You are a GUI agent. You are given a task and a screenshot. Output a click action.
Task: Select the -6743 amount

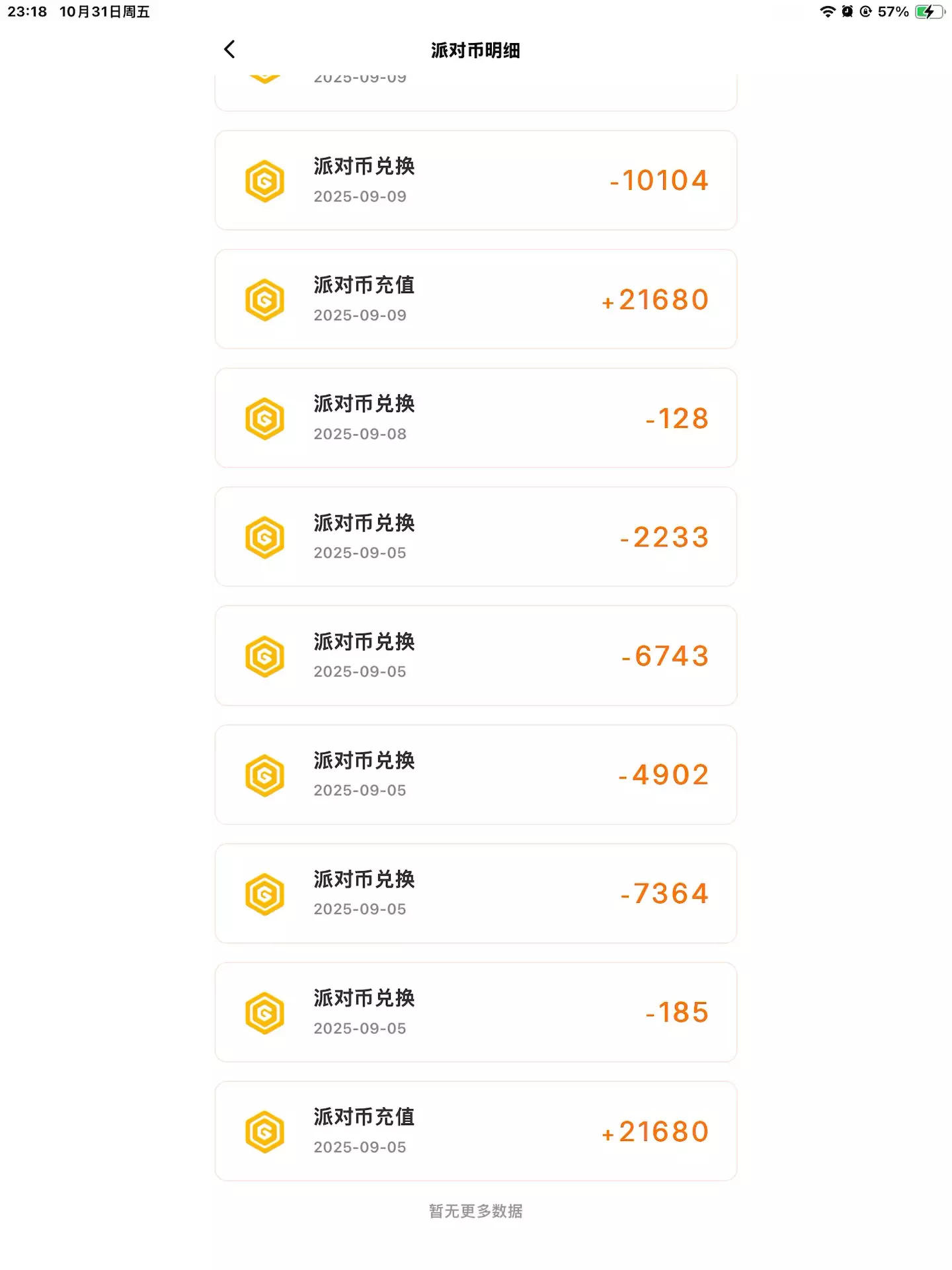tap(665, 656)
